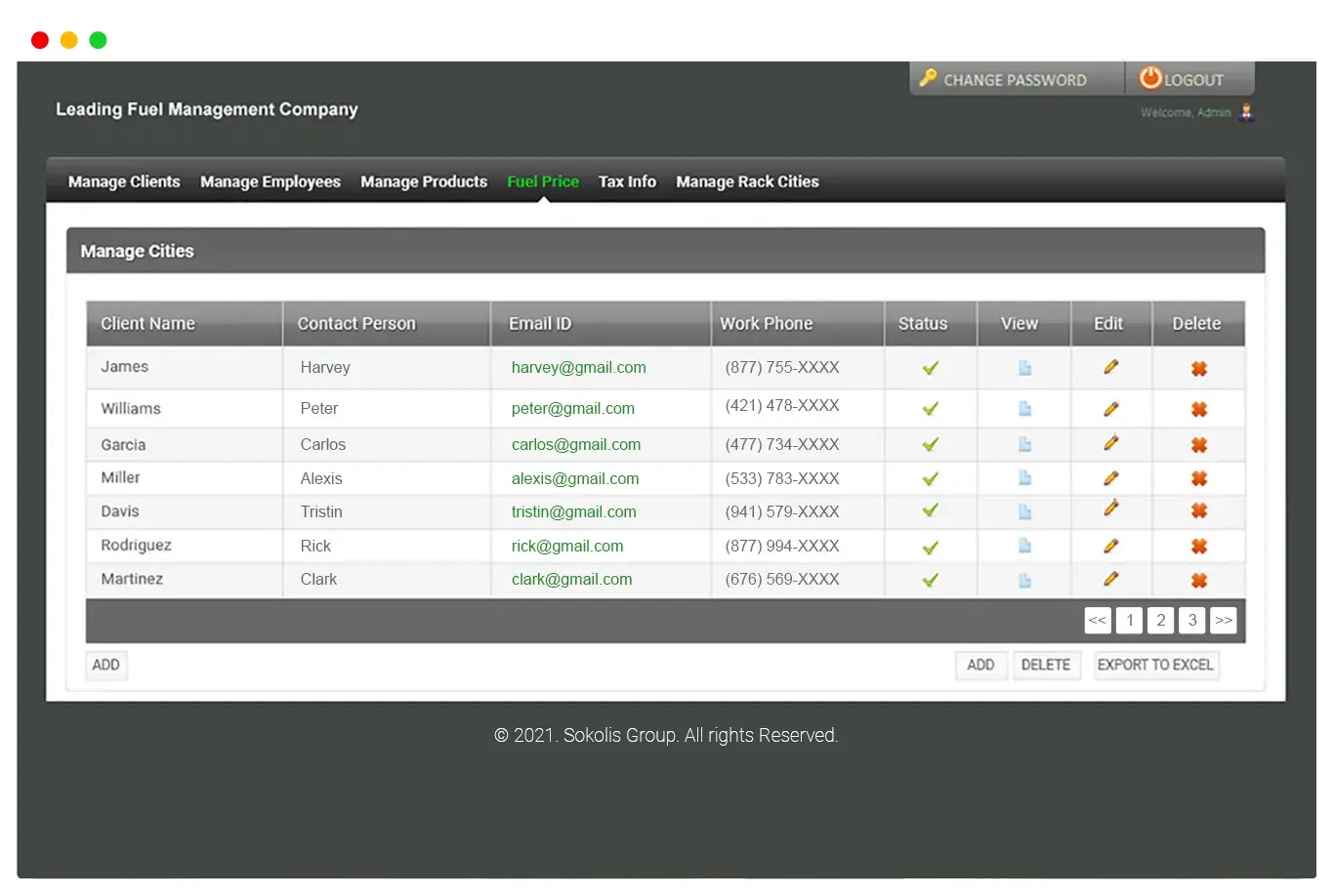Select the Edit pencil icon for Garcia
This screenshot has height=896, width=1334.
[x=1110, y=443]
